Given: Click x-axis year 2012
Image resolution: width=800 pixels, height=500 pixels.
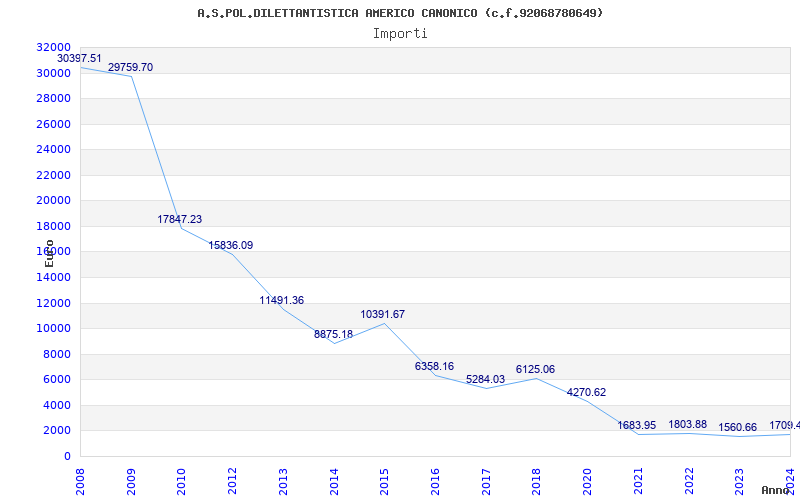Looking at the screenshot, I should [x=232, y=482].
